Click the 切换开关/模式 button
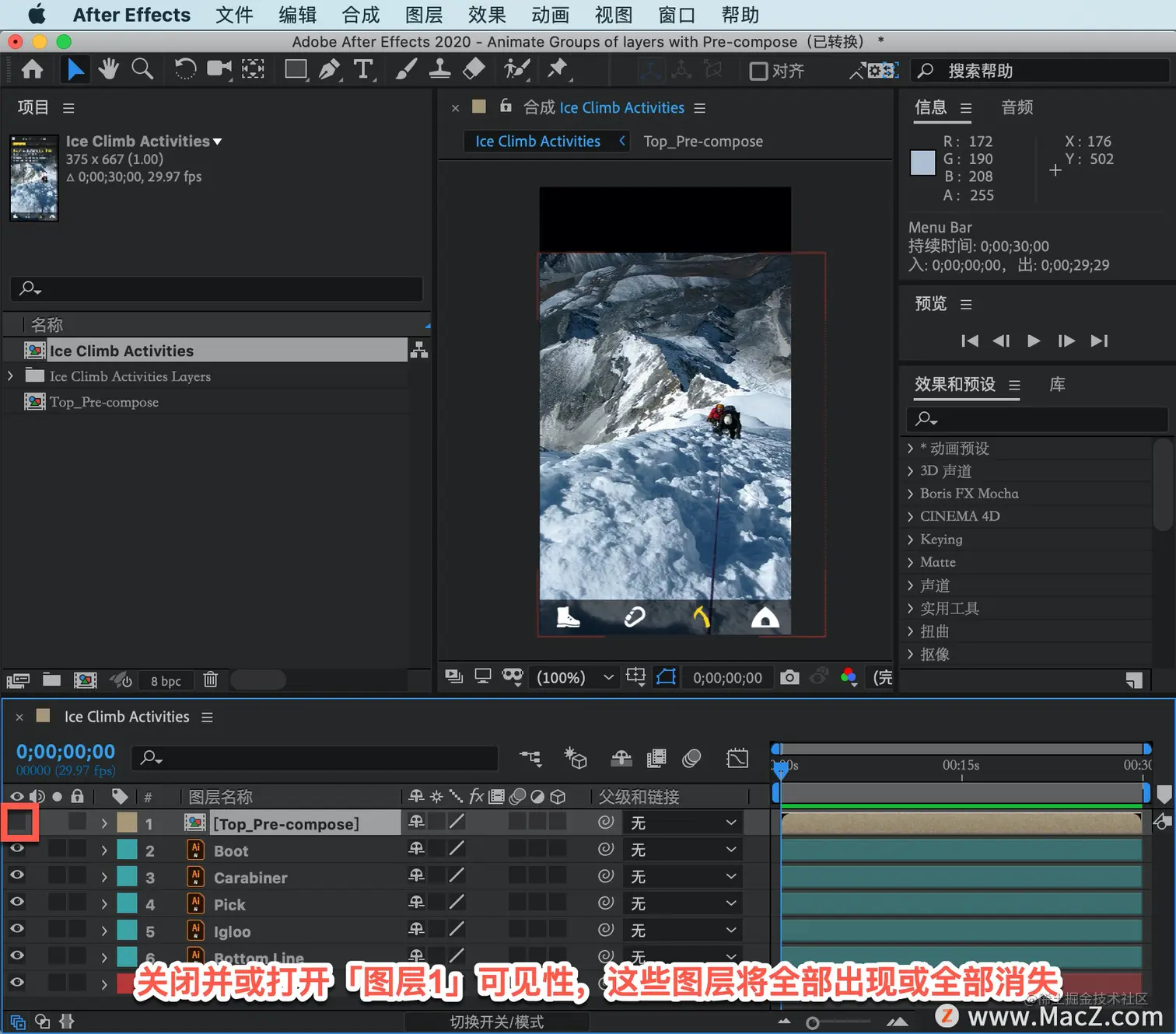 point(497,1022)
